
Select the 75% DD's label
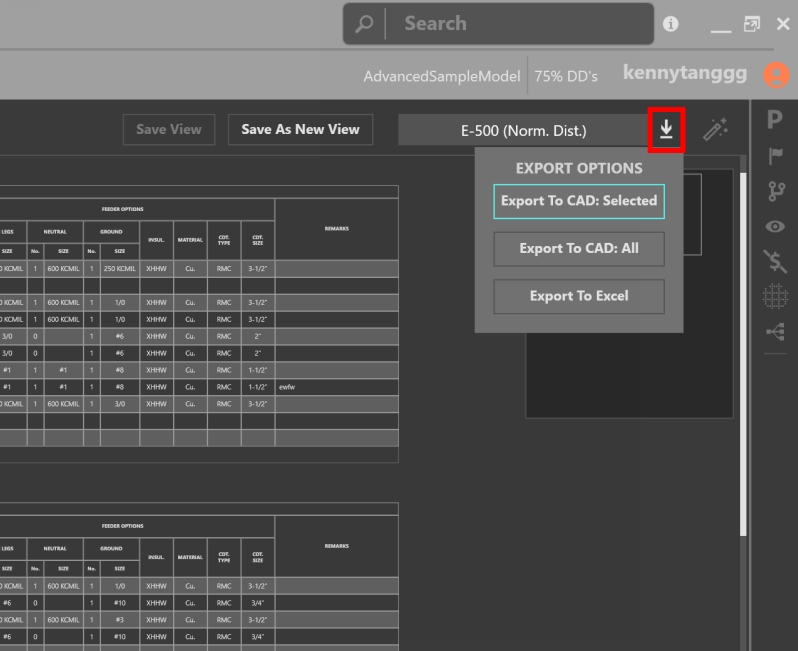(x=566, y=76)
